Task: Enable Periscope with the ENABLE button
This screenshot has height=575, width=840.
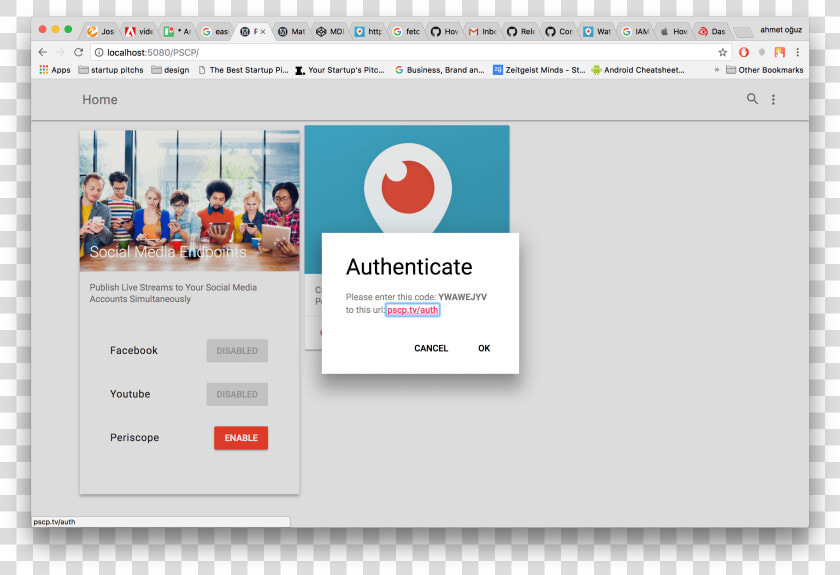Action: coord(241,438)
